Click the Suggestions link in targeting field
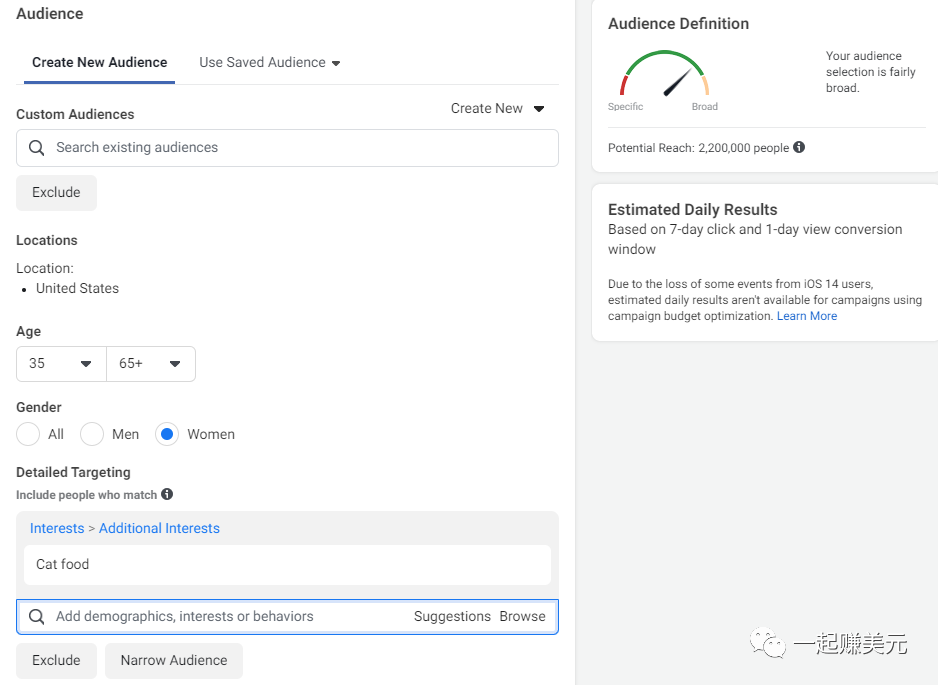 pos(452,616)
